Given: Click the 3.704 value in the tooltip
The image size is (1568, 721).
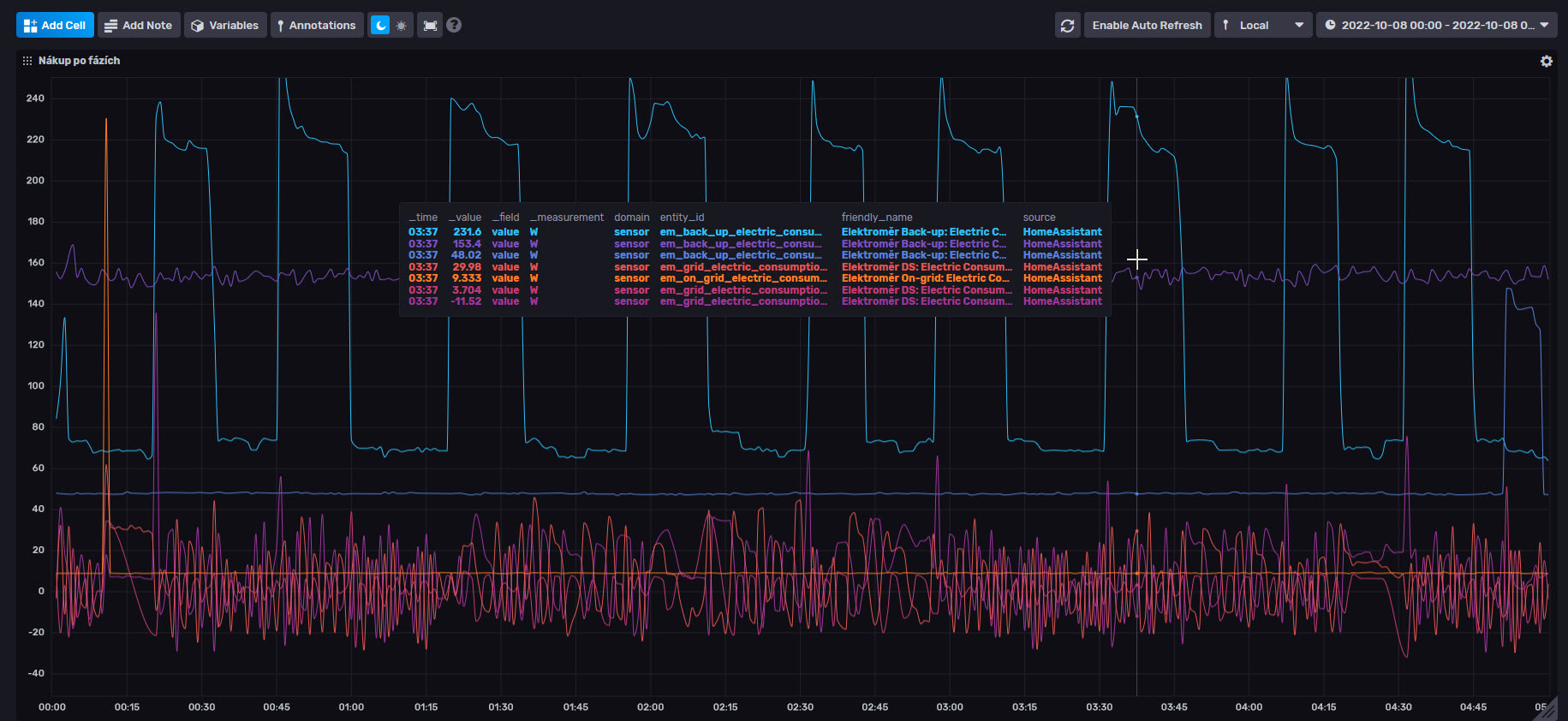Looking at the screenshot, I should click(x=467, y=290).
